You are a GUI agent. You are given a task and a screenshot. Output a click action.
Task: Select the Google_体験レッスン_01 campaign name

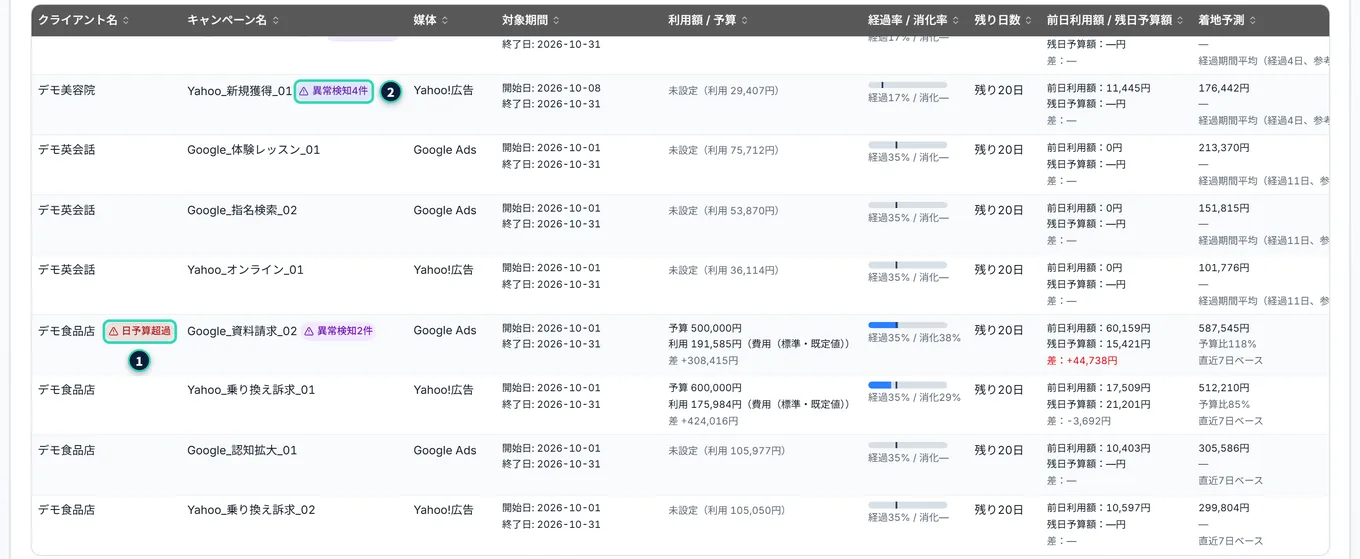tap(254, 150)
